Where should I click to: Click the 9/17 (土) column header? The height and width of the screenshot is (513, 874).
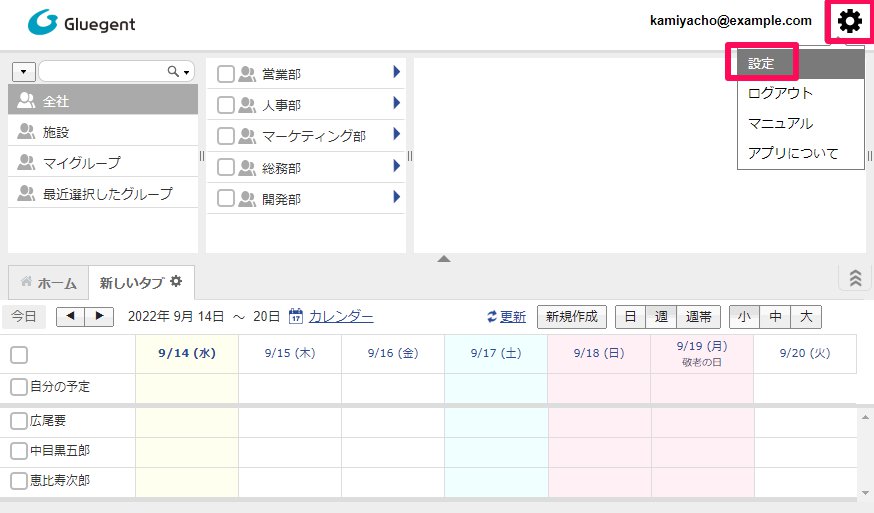(x=496, y=354)
